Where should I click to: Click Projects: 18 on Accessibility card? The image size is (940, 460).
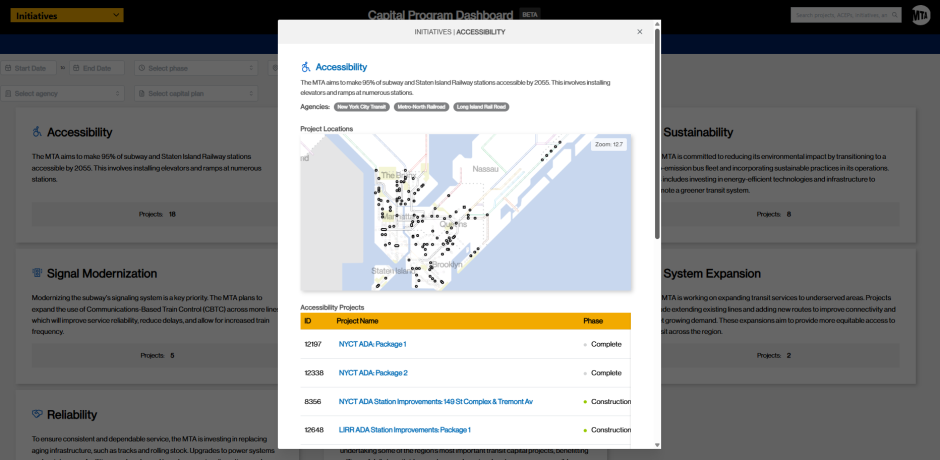(157, 214)
